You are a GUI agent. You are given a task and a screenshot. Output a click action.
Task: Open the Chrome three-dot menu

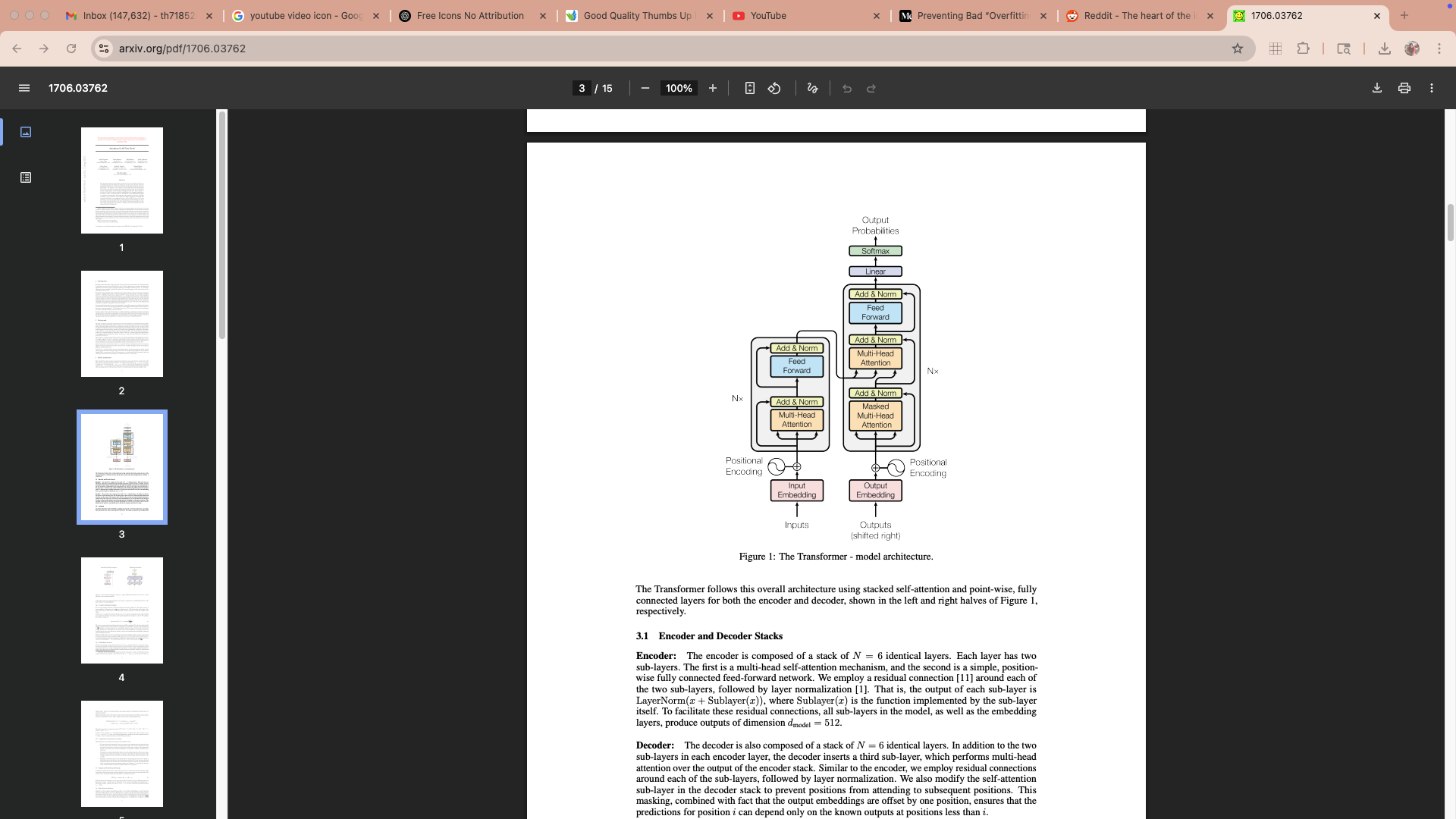tap(1439, 49)
